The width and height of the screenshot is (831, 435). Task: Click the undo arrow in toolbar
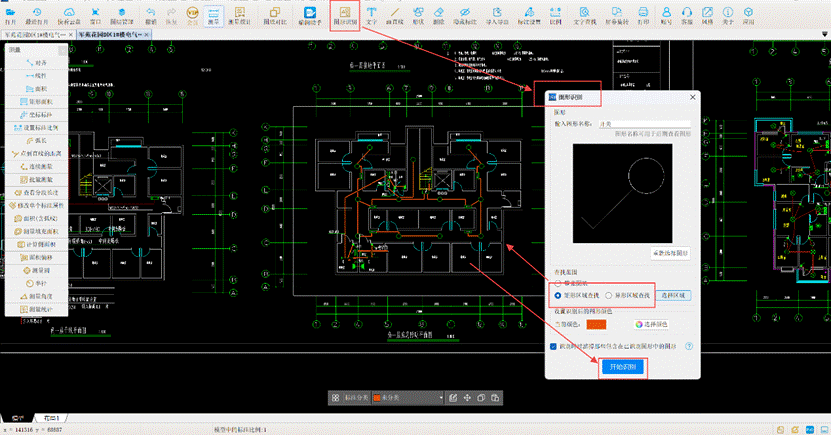[151, 15]
